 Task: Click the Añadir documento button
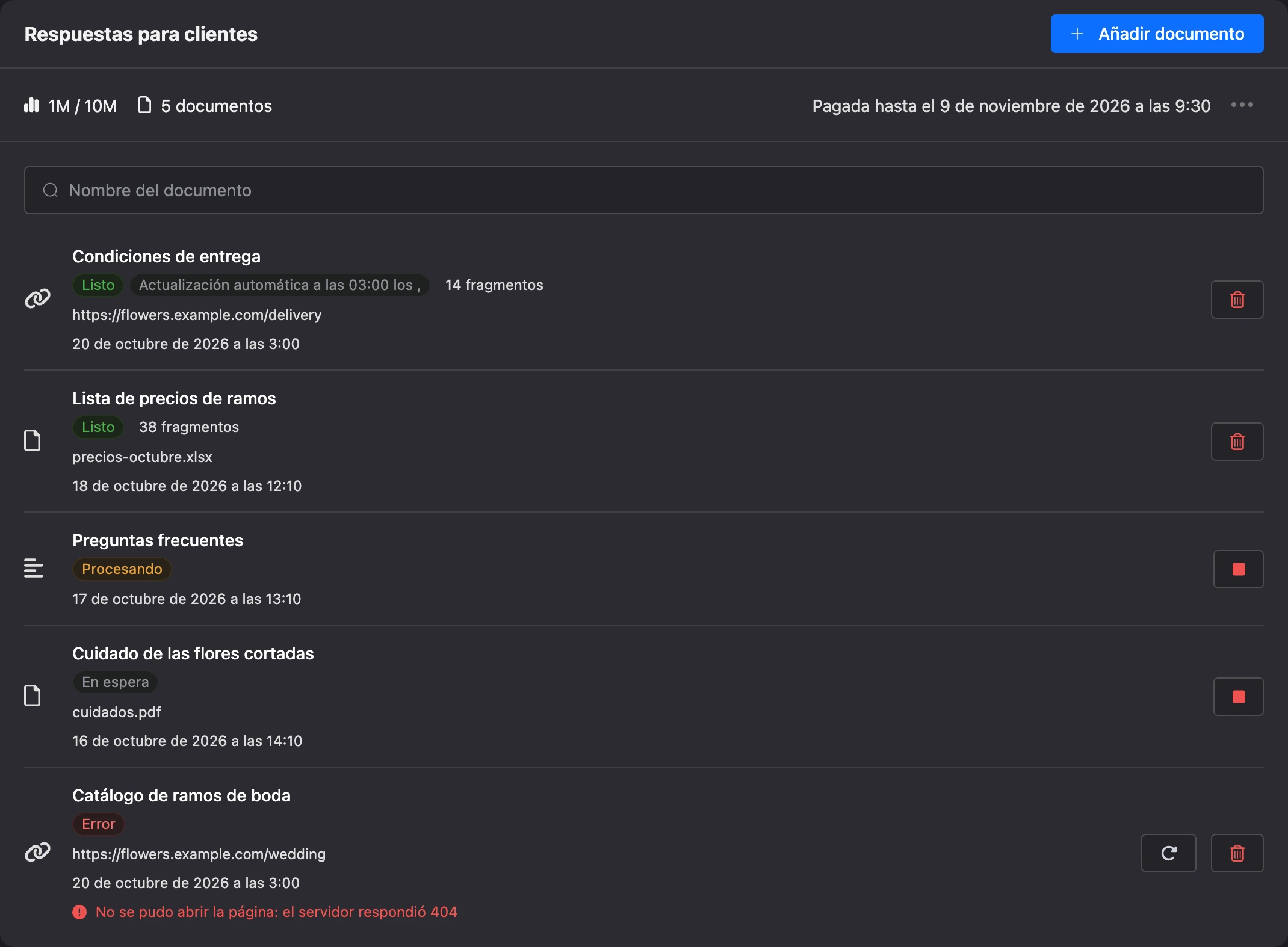tap(1157, 34)
